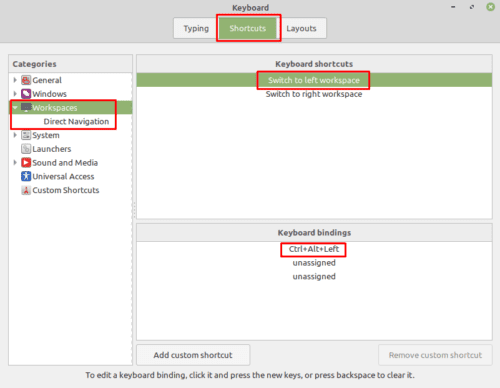The width and height of the screenshot is (500, 388).
Task: Click the Add custom shortcut button
Action: (193, 355)
